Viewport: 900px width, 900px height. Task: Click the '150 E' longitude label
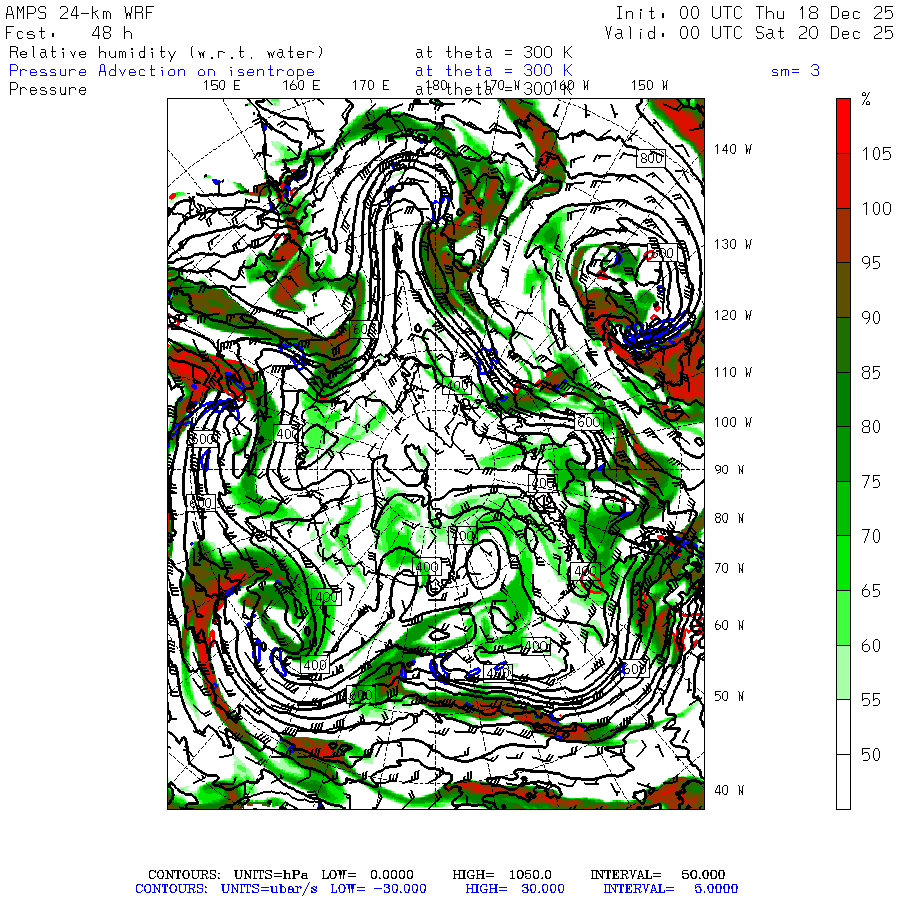coord(221,86)
